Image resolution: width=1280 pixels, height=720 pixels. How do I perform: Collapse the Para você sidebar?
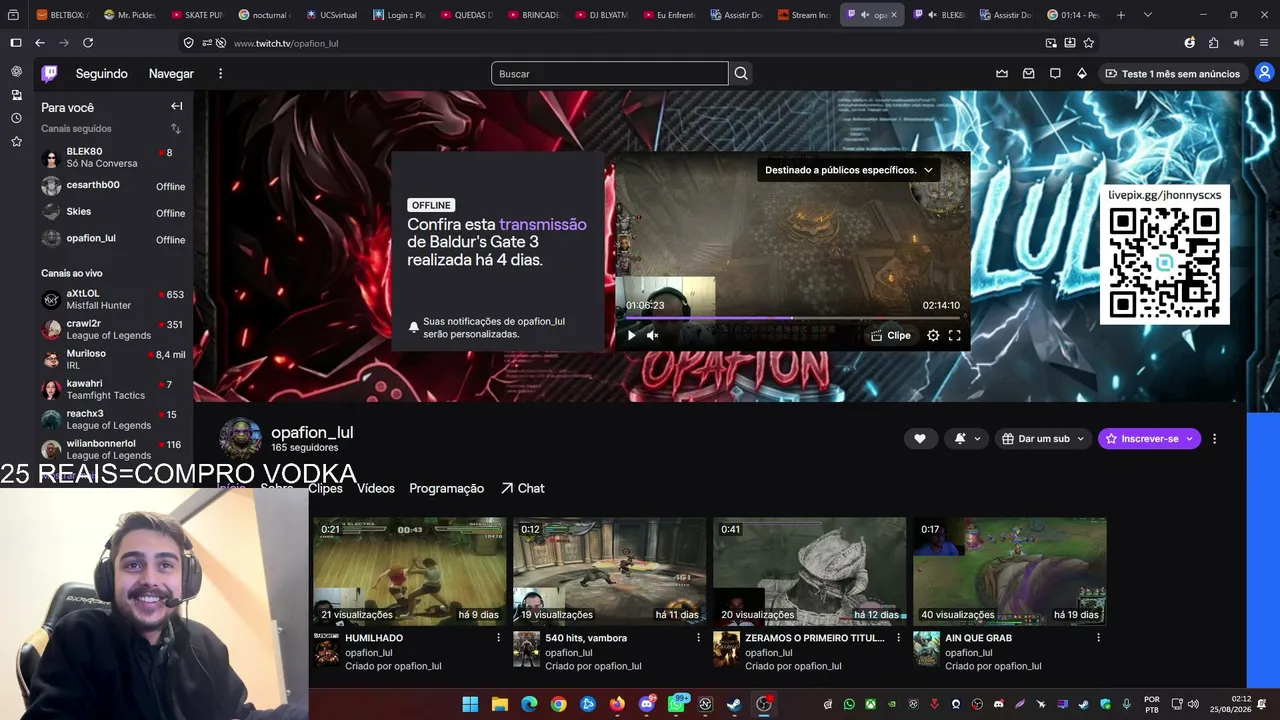click(x=177, y=107)
